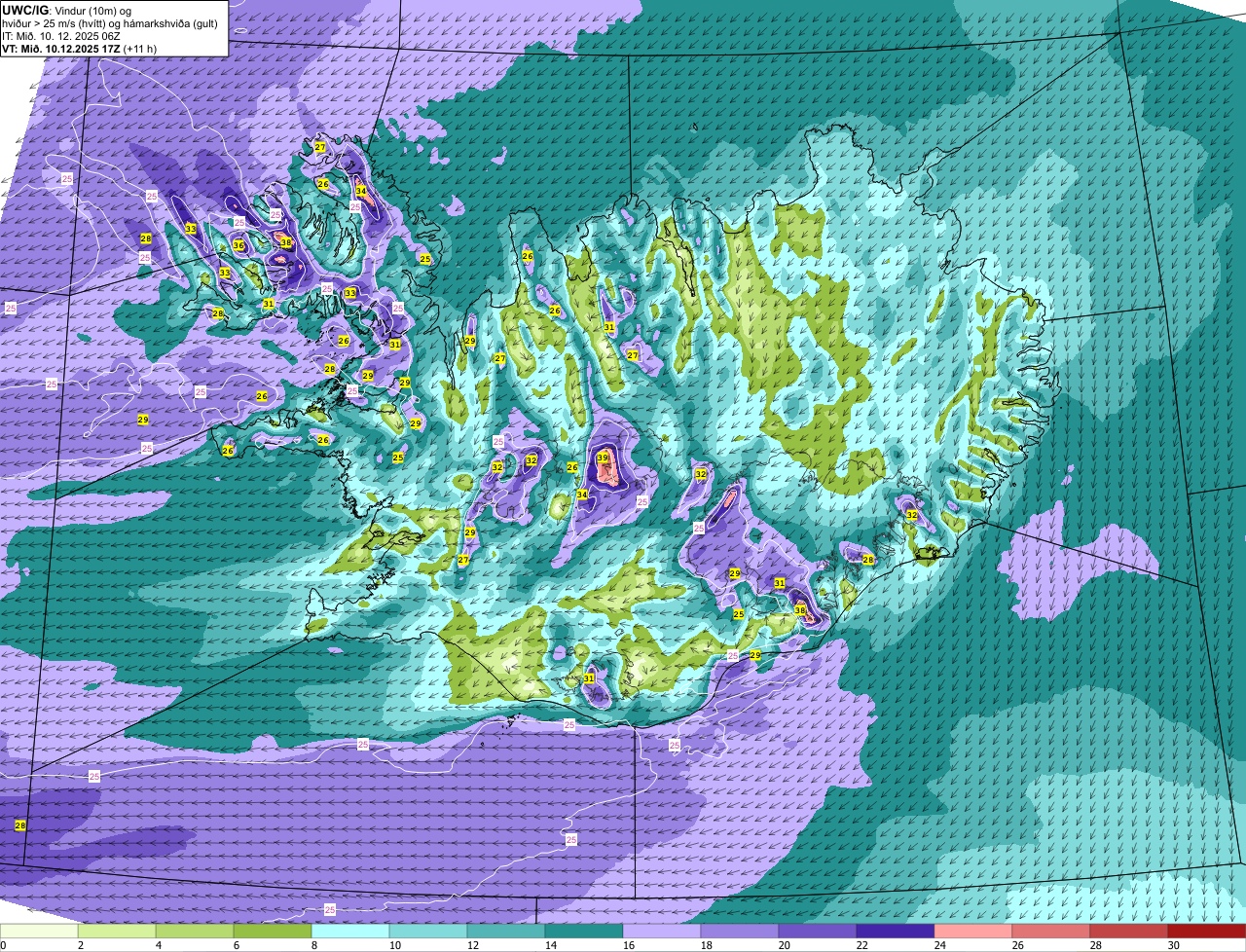Click the legend tick label "2"
Screen dimensions: 1246x952
[81, 945]
